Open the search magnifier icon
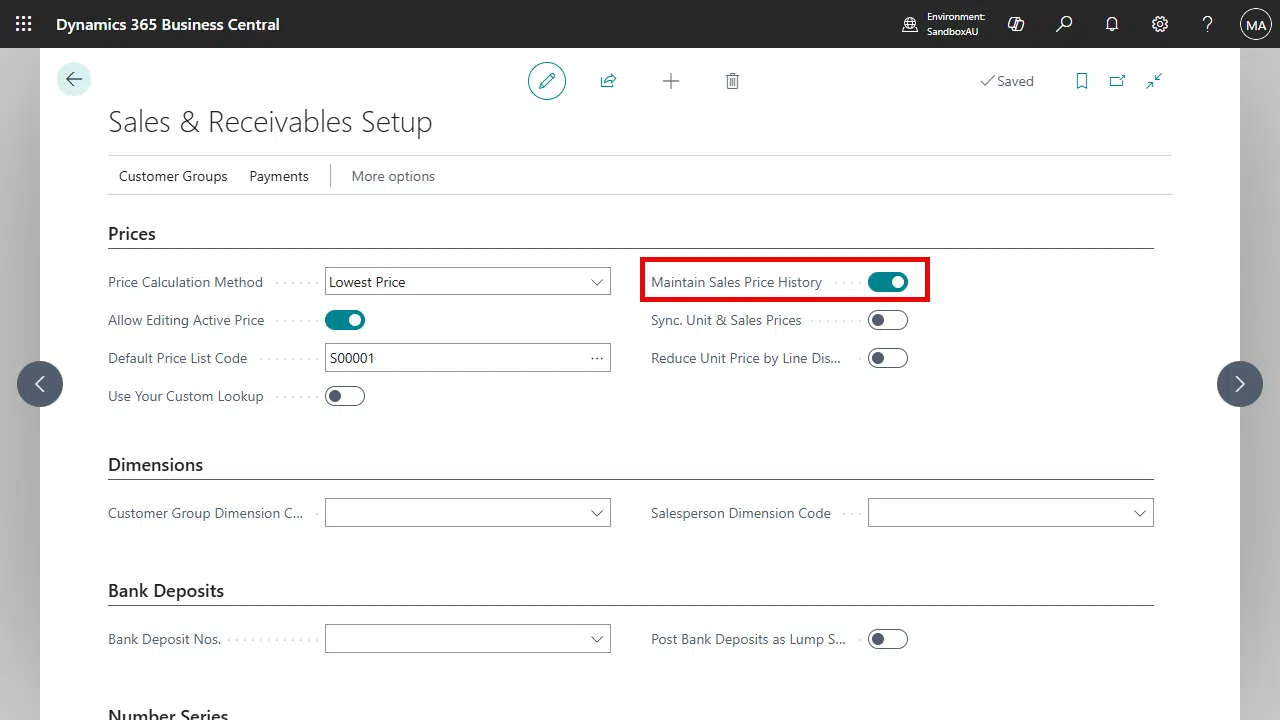This screenshot has height=720, width=1280. 1064,24
